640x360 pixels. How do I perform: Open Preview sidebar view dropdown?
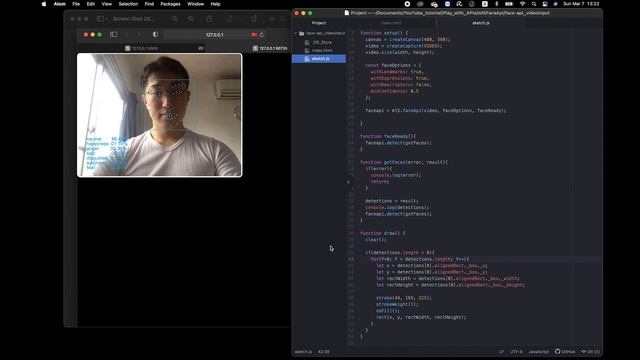102,19
